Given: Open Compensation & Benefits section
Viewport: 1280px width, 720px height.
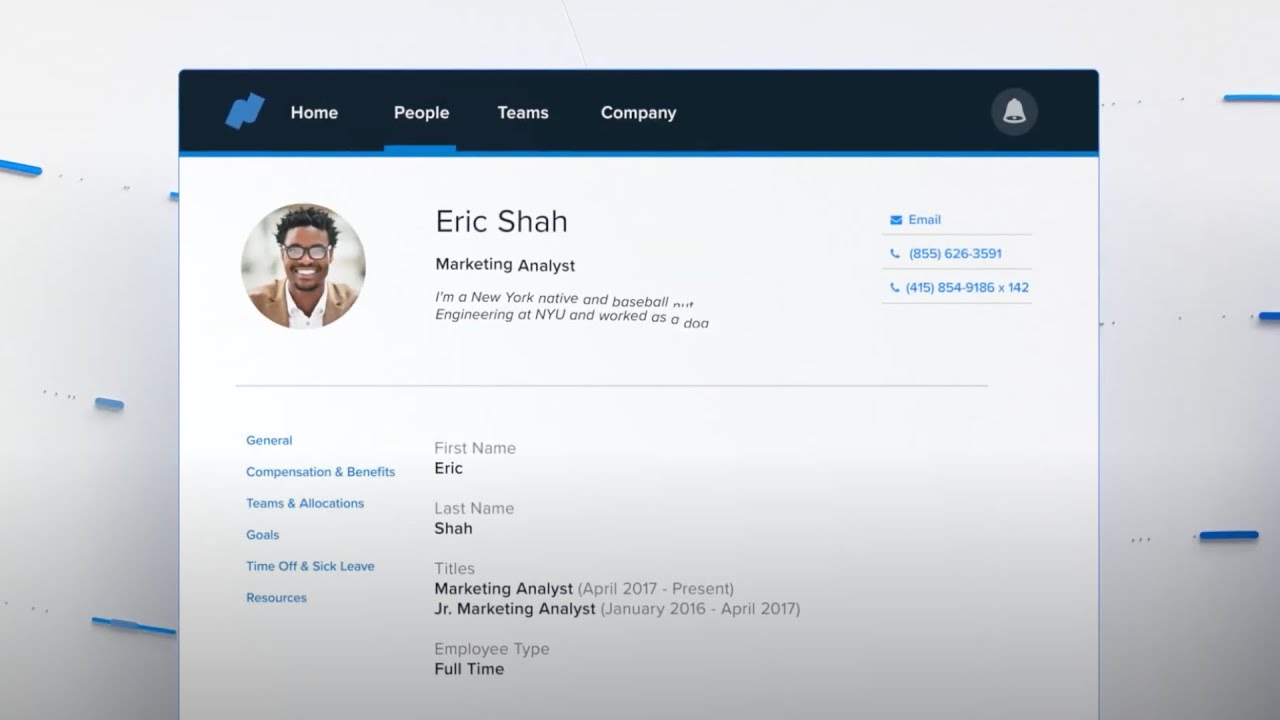Looking at the screenshot, I should pos(320,472).
